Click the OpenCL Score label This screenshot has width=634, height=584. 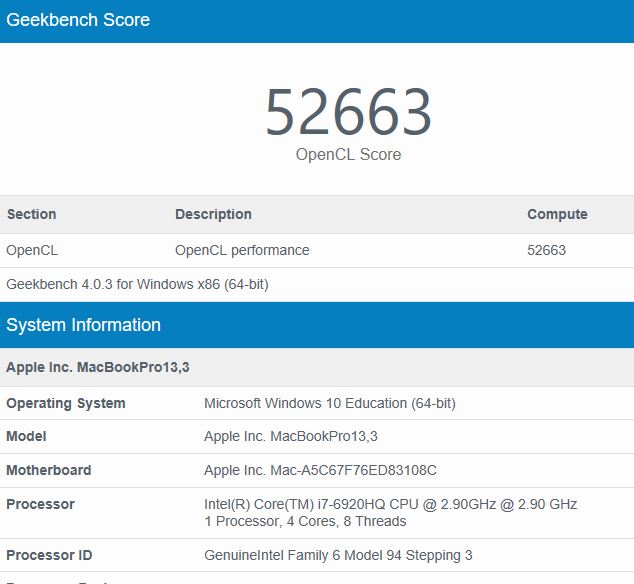tap(349, 154)
